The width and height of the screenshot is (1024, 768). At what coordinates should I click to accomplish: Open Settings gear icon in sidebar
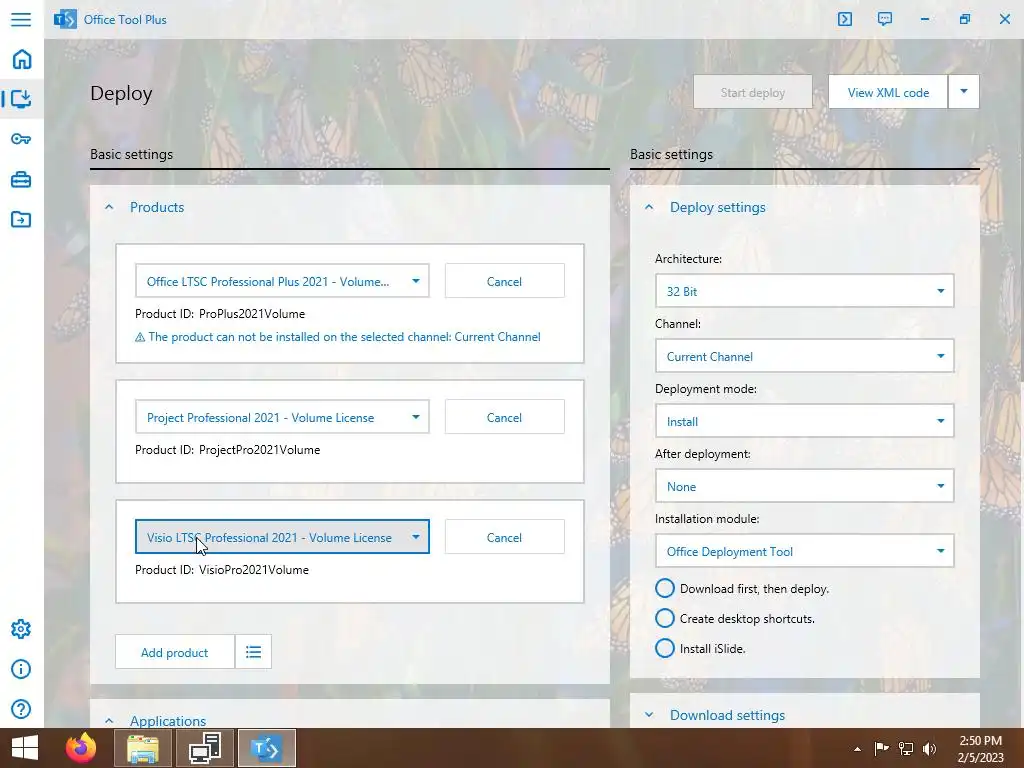[x=21, y=629]
